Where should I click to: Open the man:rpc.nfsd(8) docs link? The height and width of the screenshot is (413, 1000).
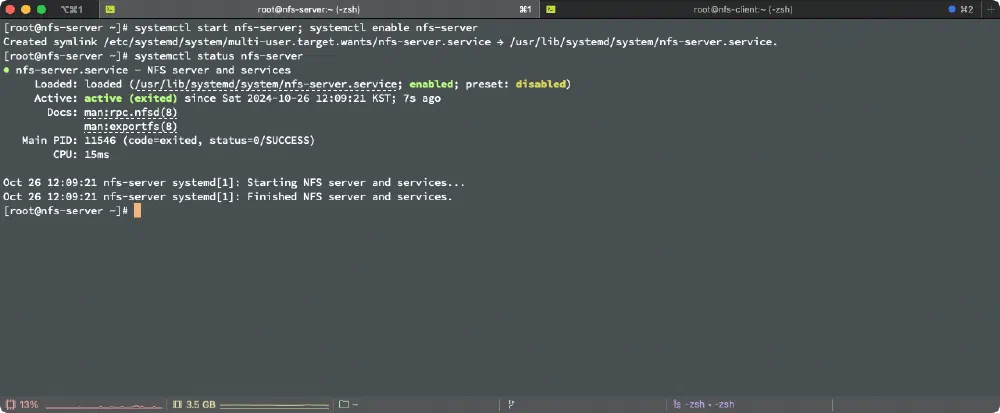click(x=130, y=113)
